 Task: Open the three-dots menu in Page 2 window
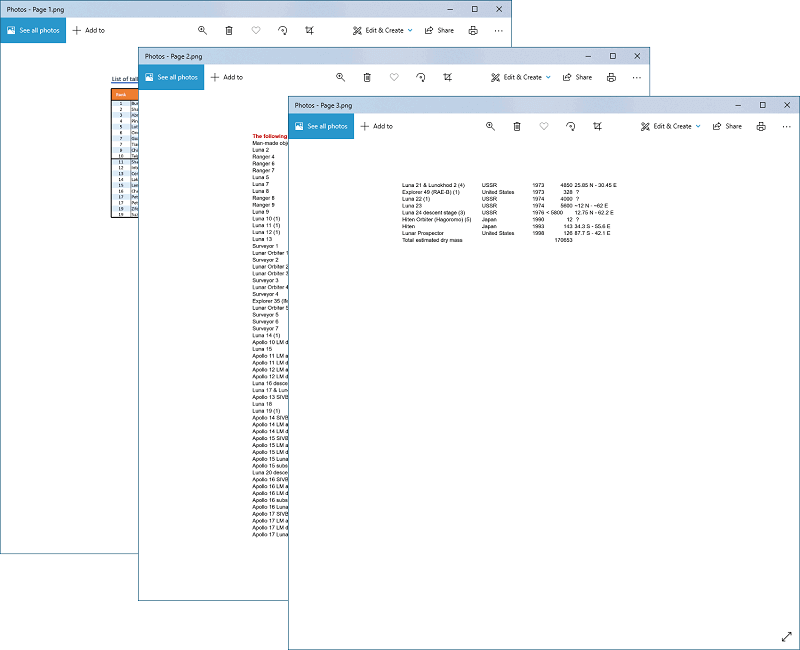(637, 77)
